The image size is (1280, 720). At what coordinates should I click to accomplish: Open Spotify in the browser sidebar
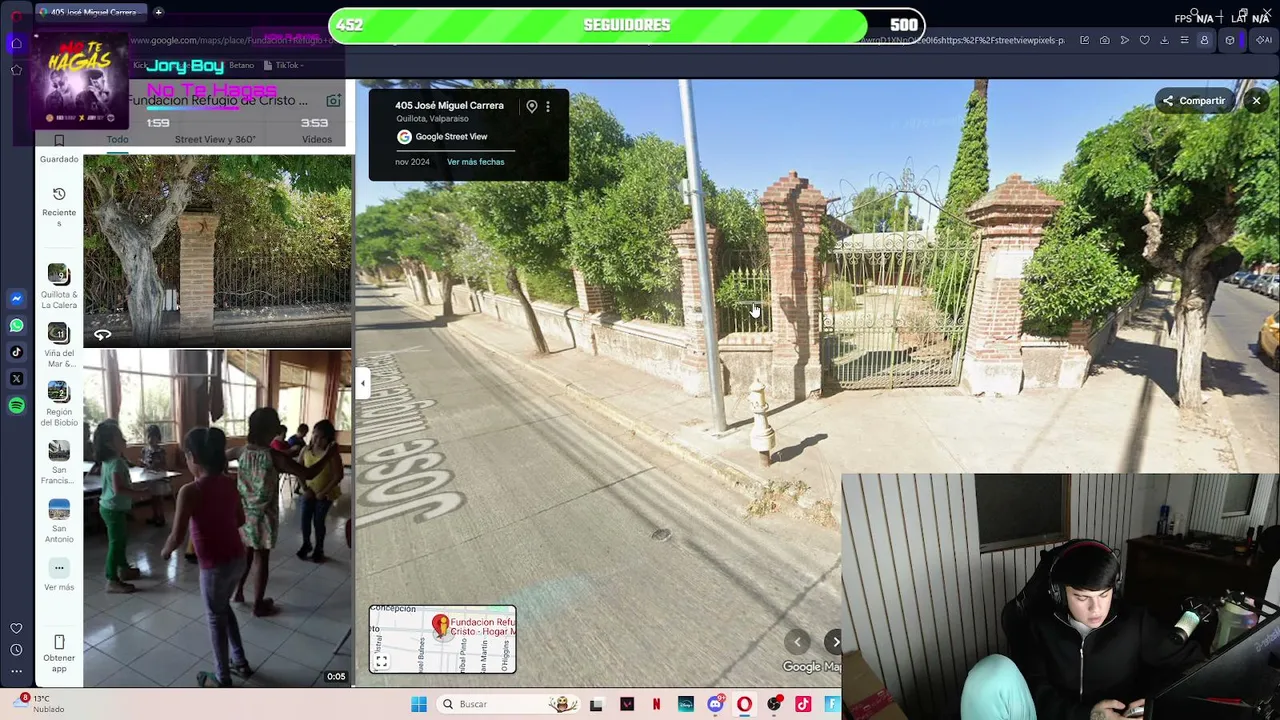(16, 406)
